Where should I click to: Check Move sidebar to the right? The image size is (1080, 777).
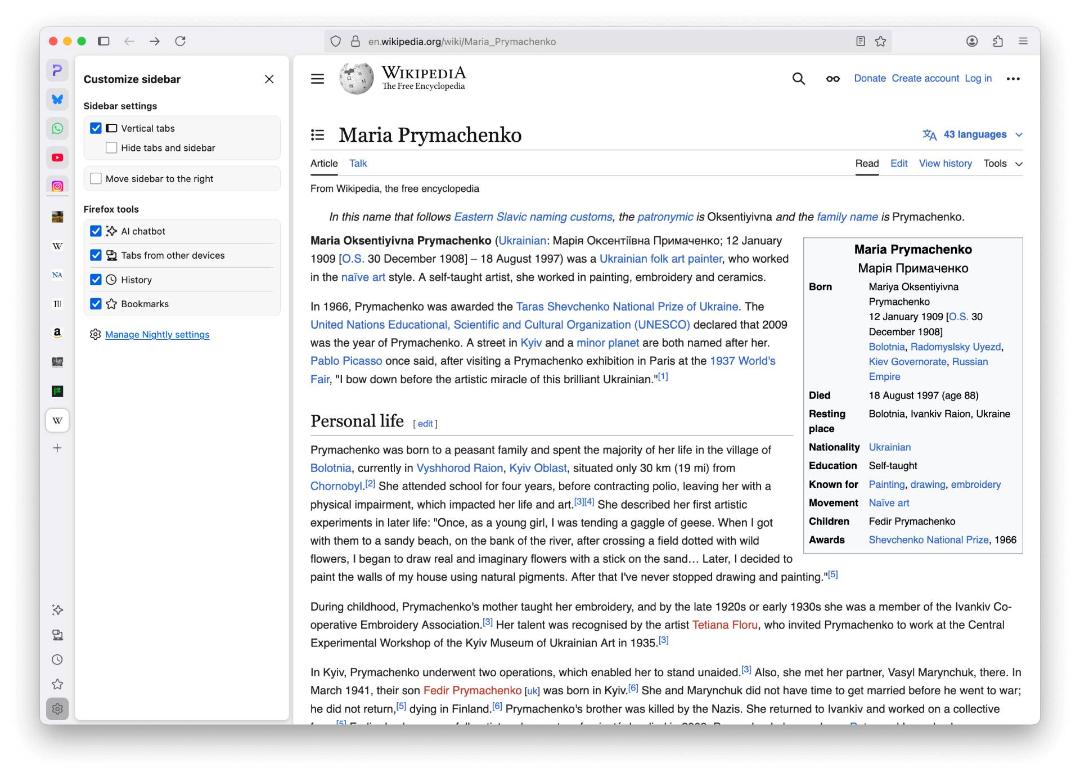click(x=96, y=178)
